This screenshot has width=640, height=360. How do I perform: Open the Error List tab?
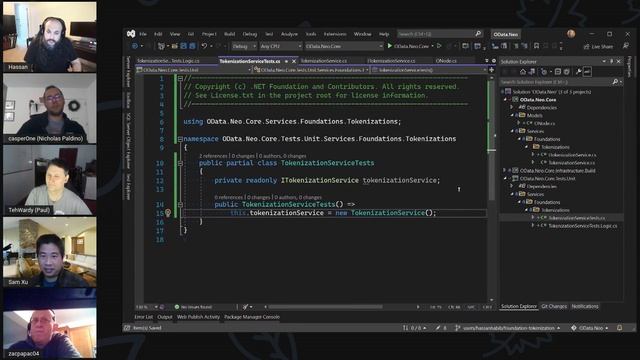pyautogui.click(x=144, y=317)
